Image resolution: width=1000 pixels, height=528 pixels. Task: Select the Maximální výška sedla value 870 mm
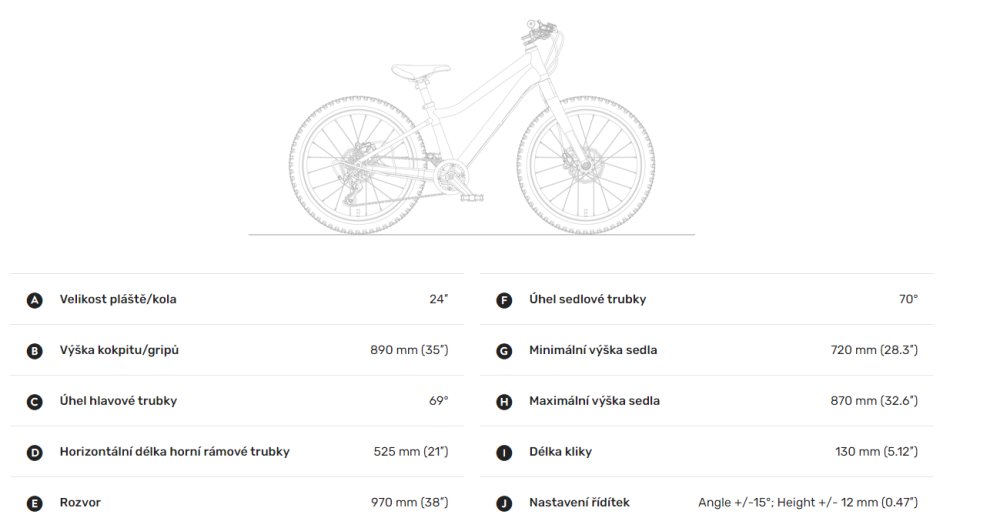point(874,401)
